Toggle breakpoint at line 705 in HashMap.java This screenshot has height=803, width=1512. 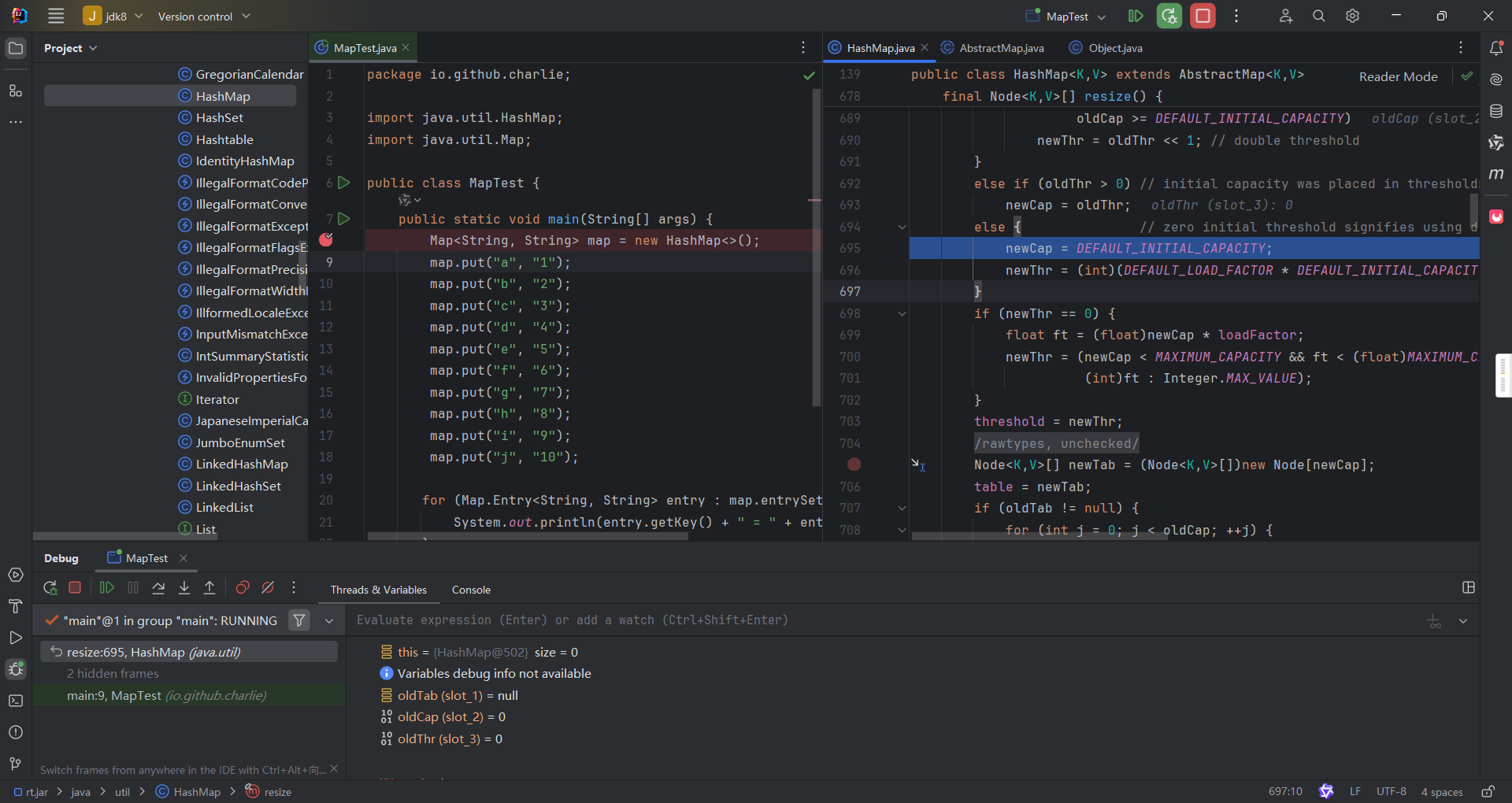tap(854, 464)
